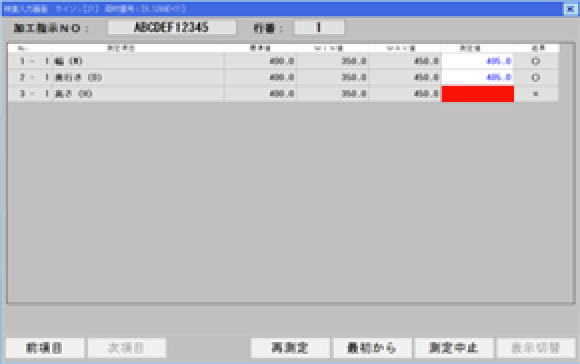Click the circle result mark in row 2

click(x=536, y=78)
